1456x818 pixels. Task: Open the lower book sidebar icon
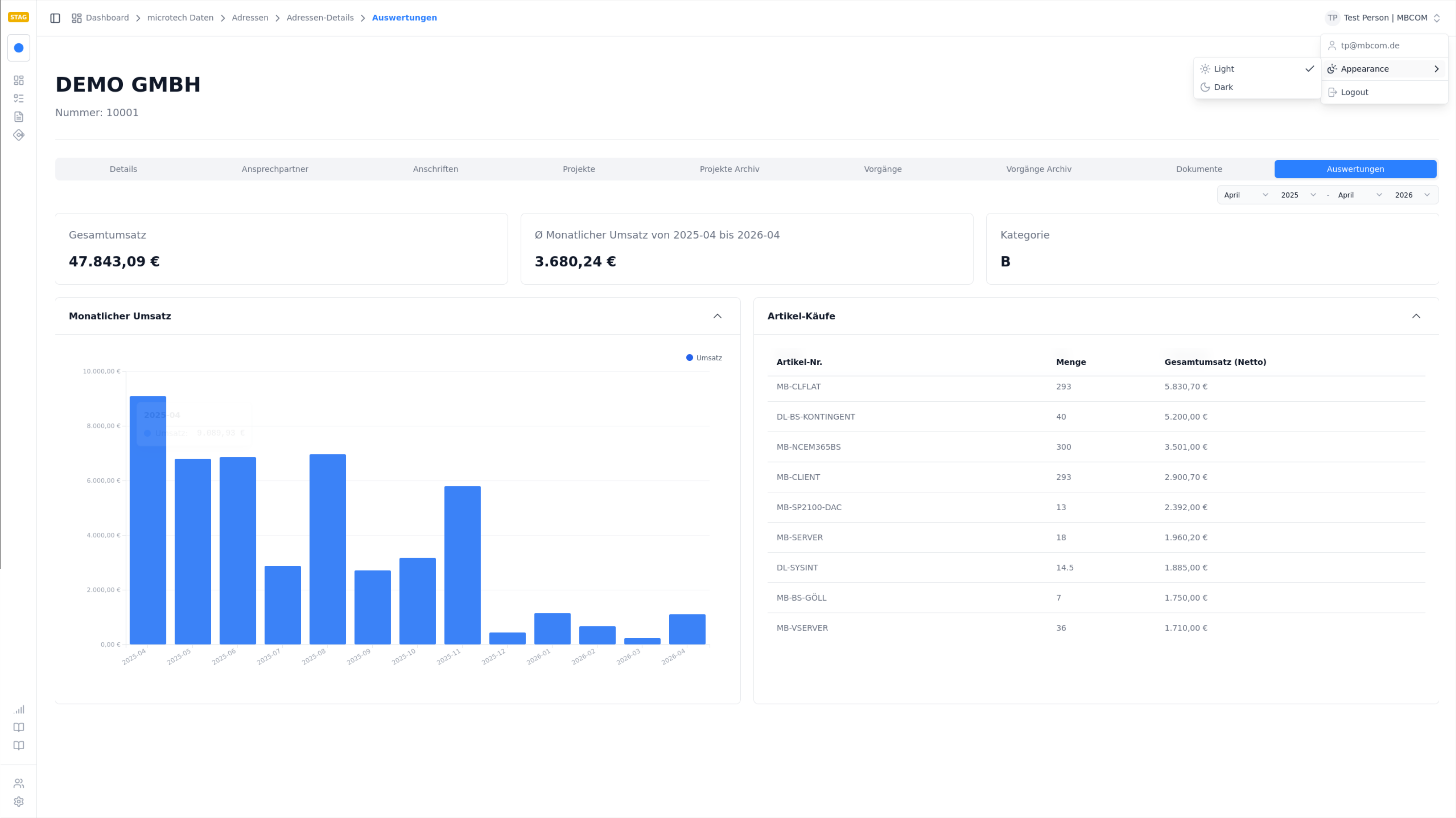click(x=18, y=746)
